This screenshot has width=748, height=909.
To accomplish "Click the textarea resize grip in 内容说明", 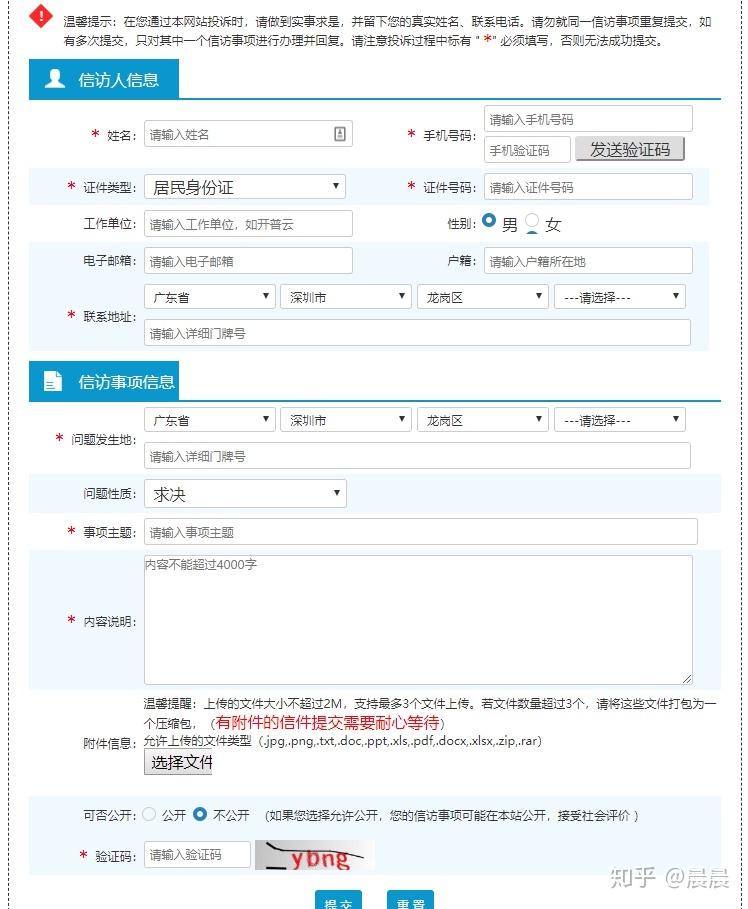I will 687,679.
